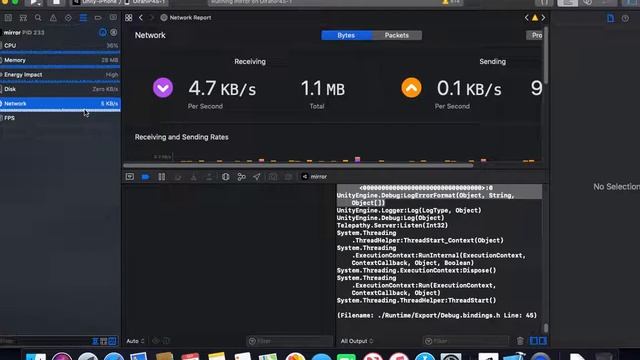Jump to previous issue arrow
The image size is (640, 360).
(x=527, y=18)
